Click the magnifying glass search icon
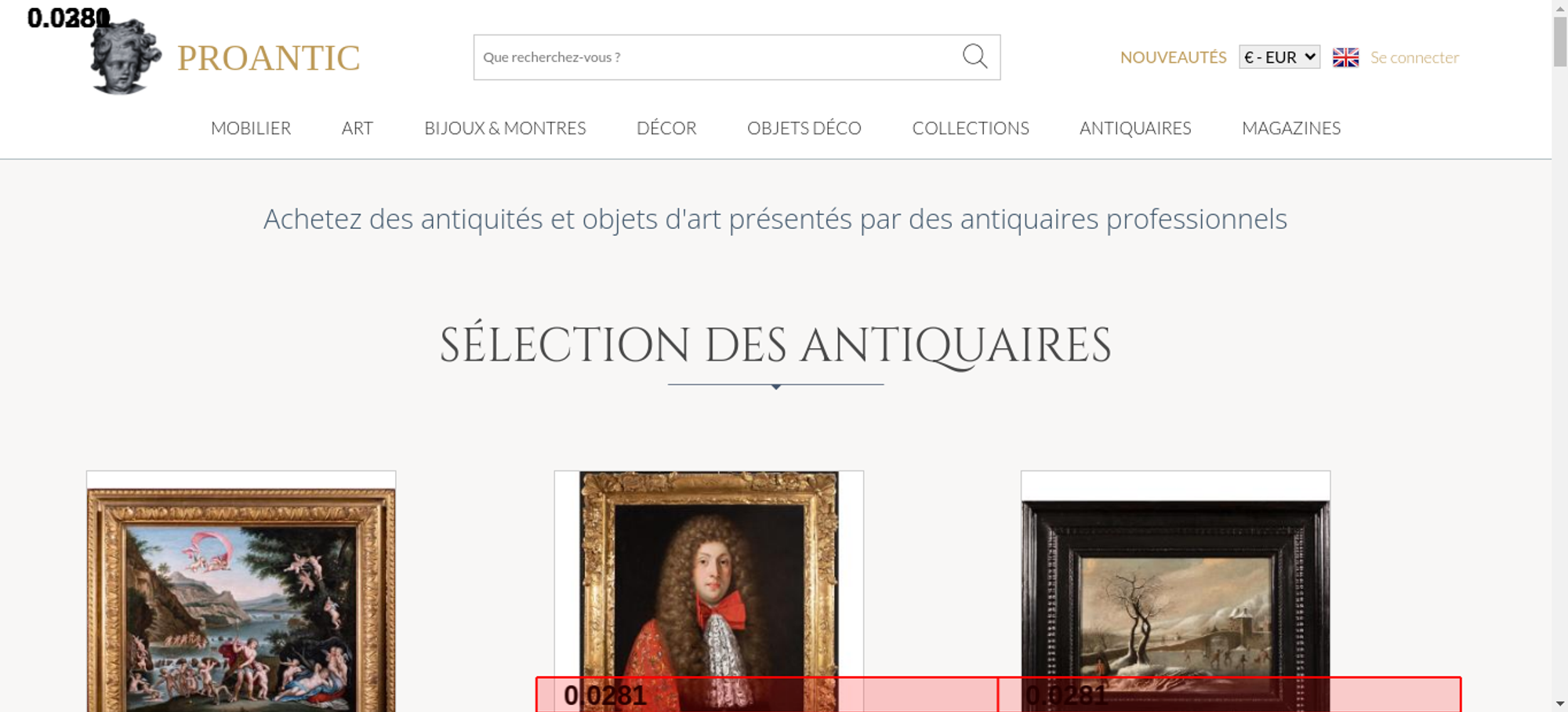 click(975, 56)
